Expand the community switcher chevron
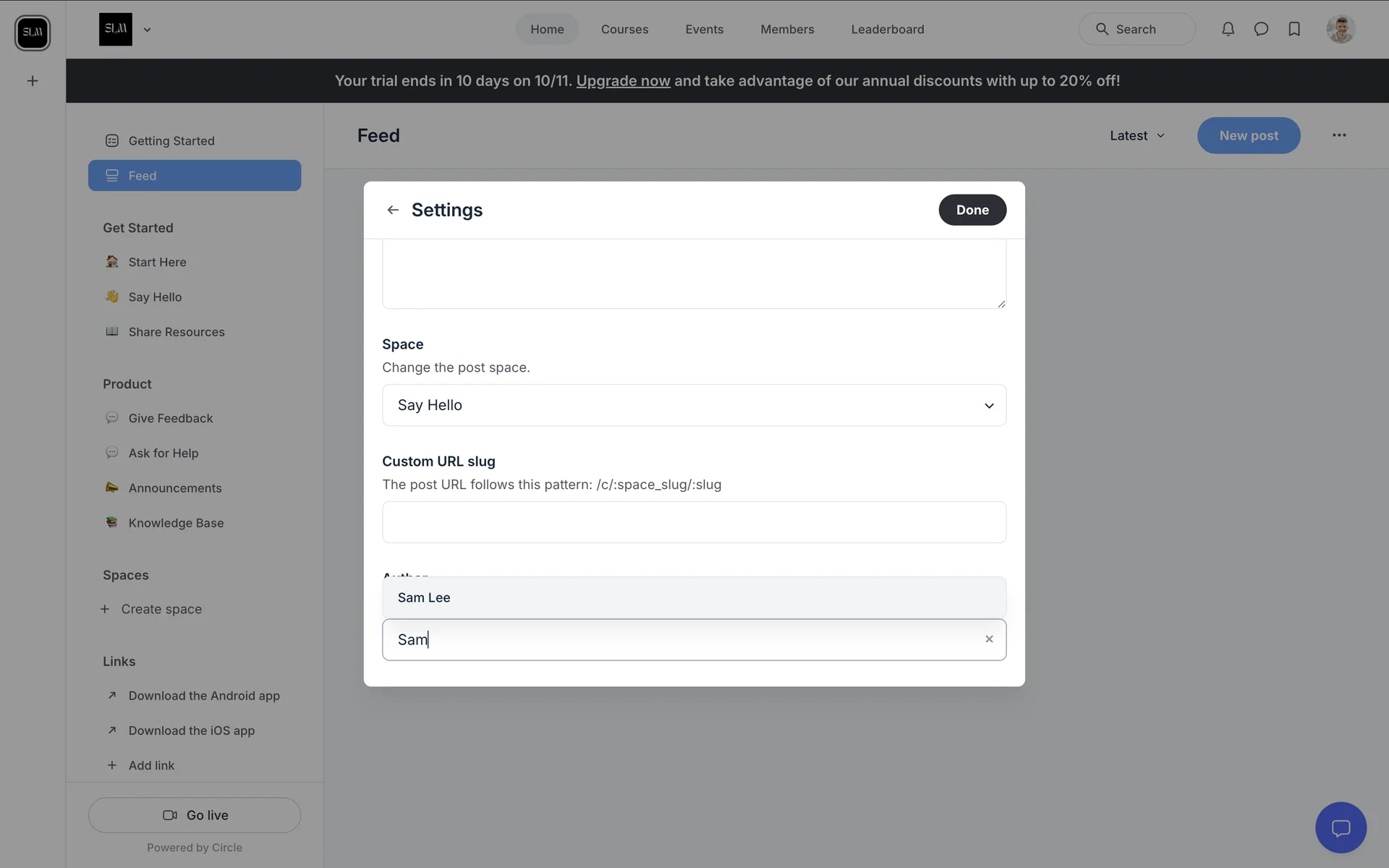The width and height of the screenshot is (1389, 868). click(x=147, y=30)
